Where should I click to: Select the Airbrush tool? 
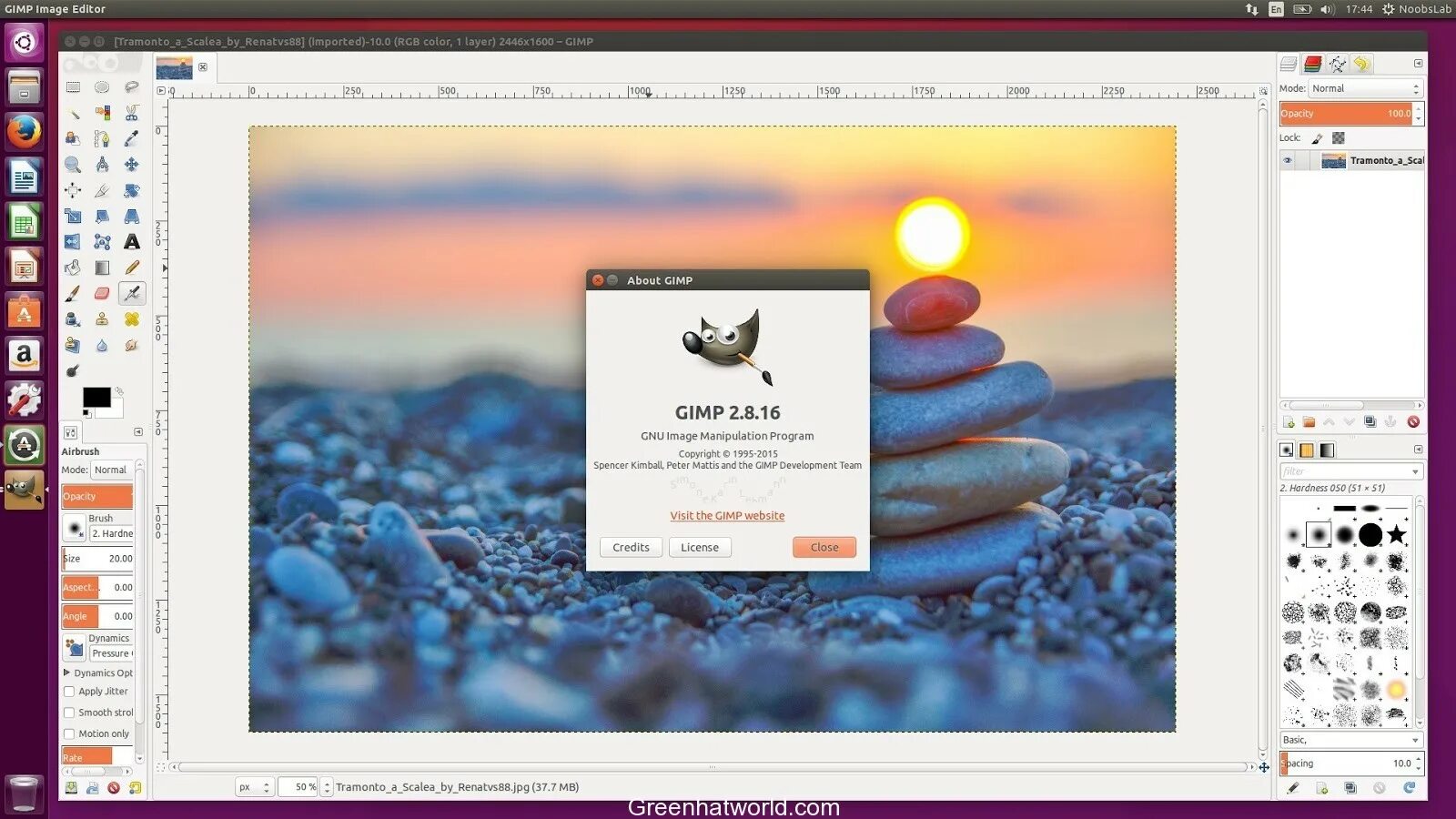[132, 293]
